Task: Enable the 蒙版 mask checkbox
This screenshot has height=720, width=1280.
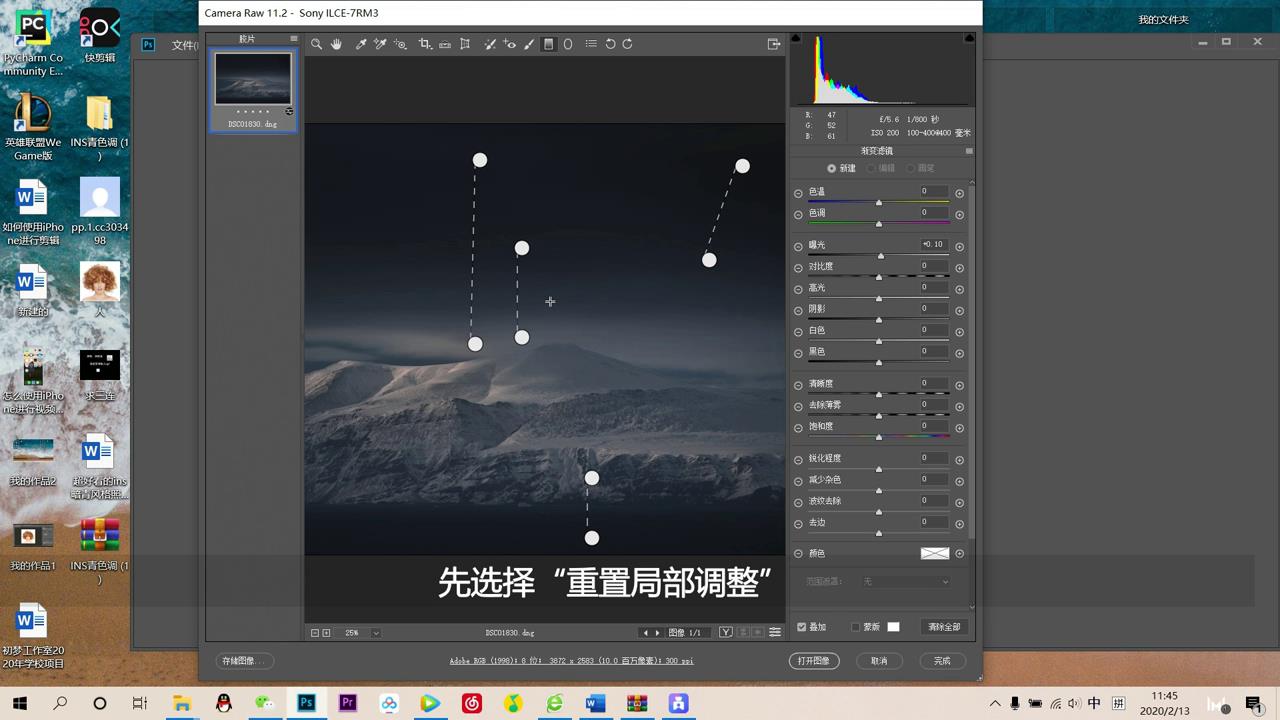Action: click(856, 626)
